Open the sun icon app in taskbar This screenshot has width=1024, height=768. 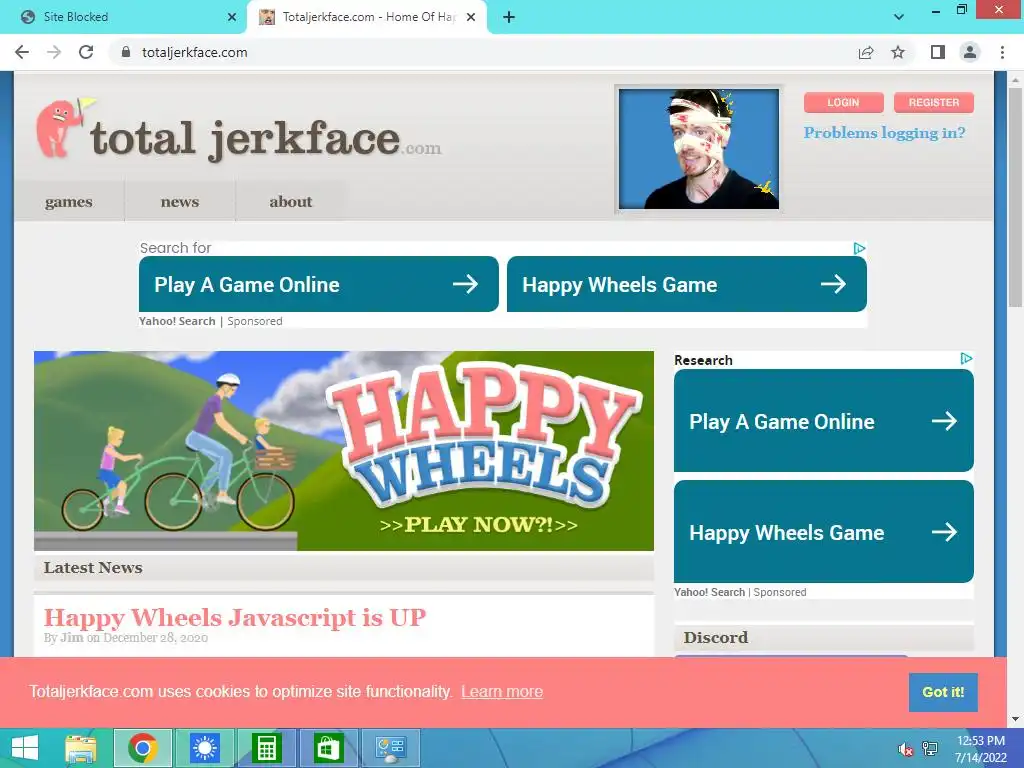tap(204, 748)
